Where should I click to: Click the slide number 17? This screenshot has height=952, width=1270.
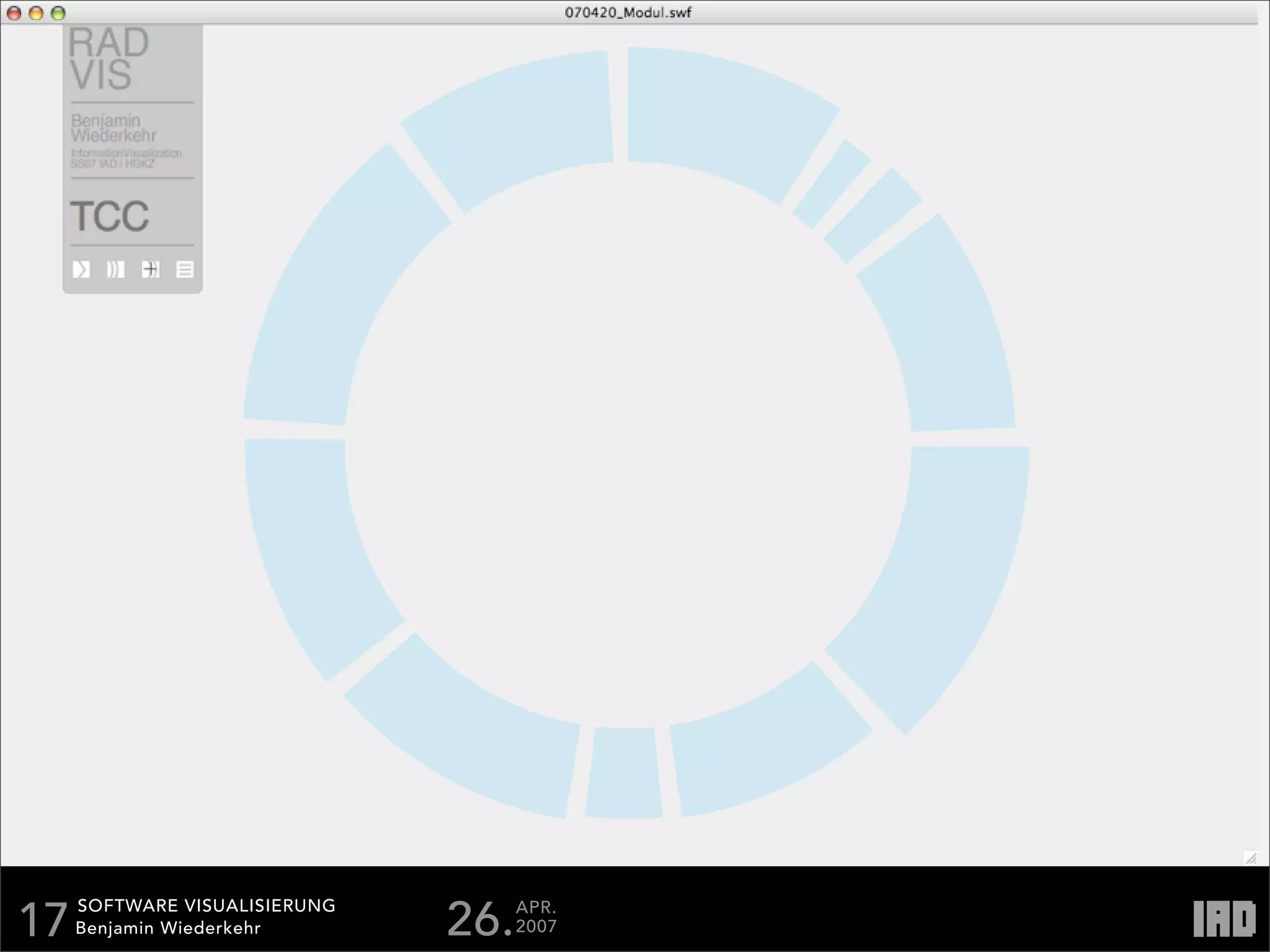(43, 919)
